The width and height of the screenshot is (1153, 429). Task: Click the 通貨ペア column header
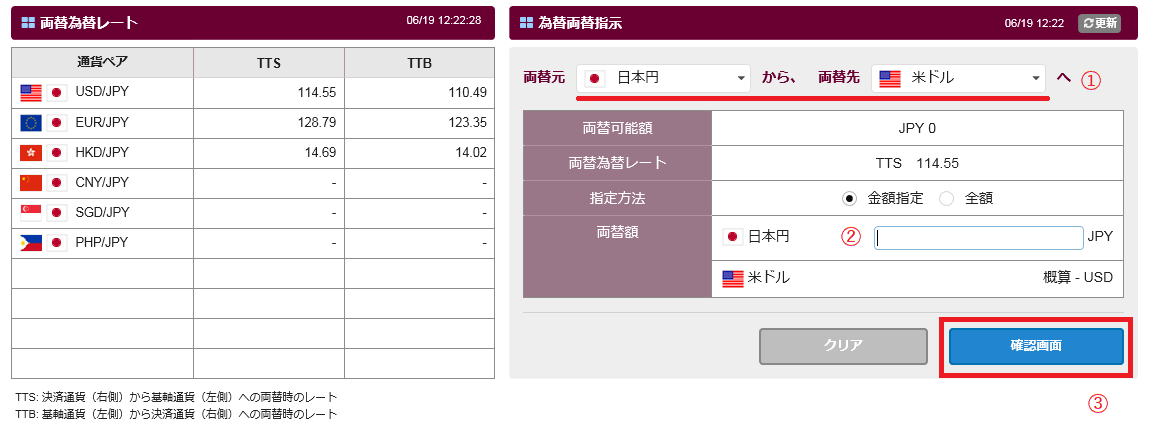click(102, 63)
